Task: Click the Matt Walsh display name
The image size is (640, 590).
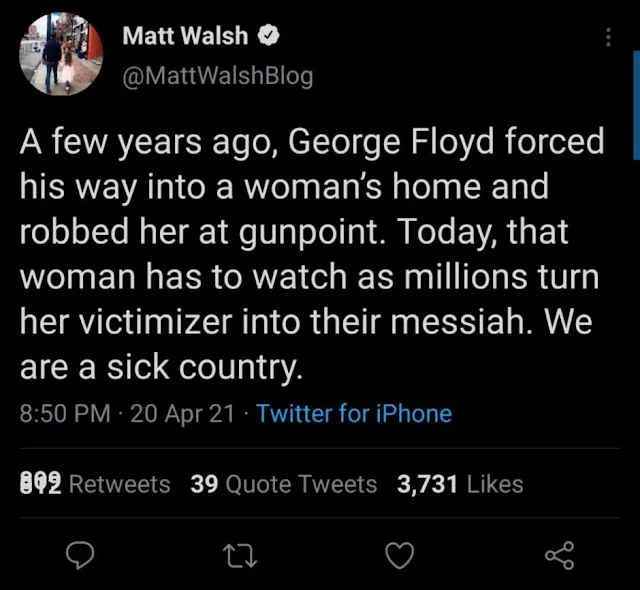Action: click(x=188, y=37)
